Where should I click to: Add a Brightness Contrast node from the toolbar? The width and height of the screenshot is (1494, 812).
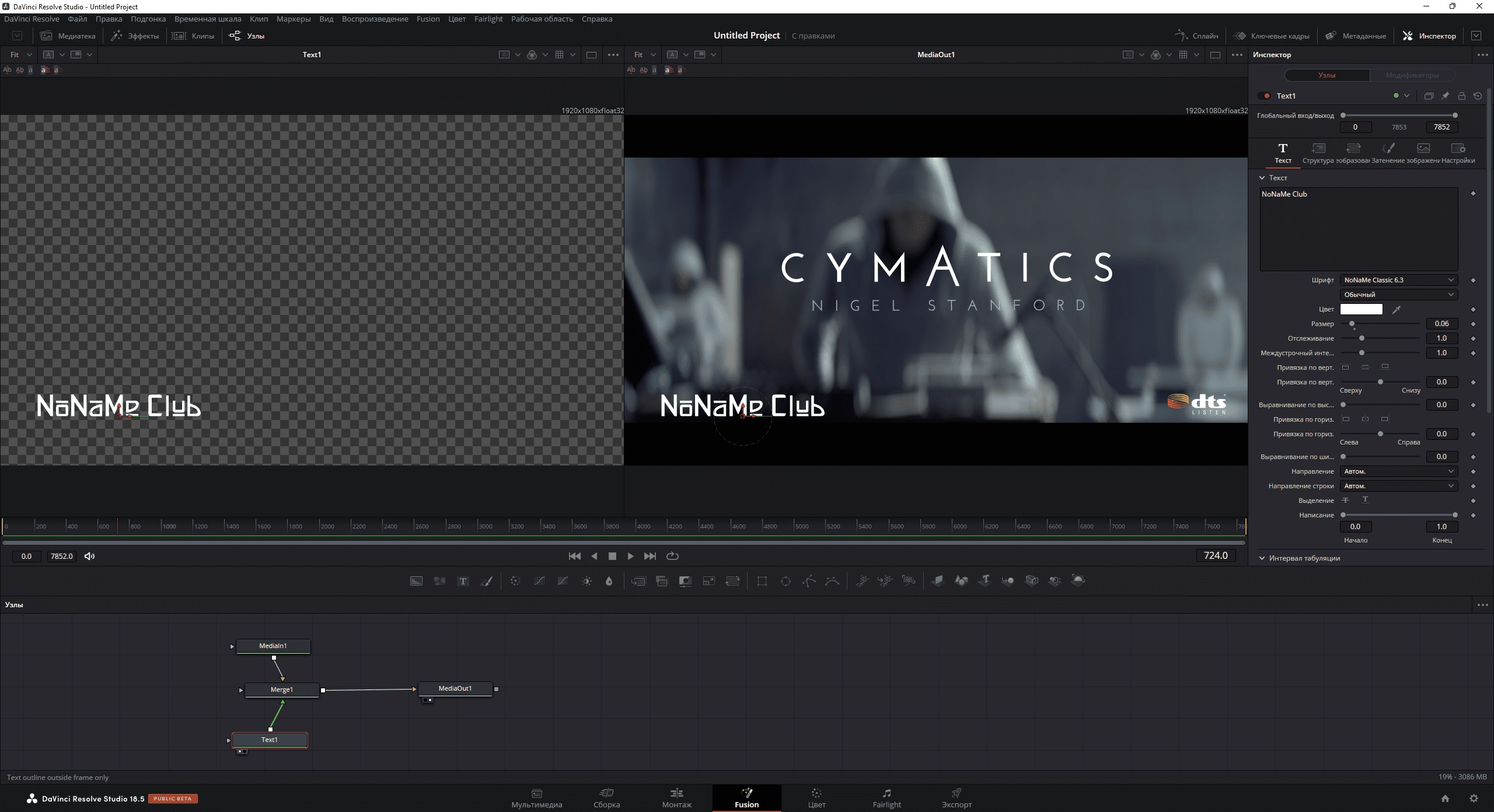587,581
